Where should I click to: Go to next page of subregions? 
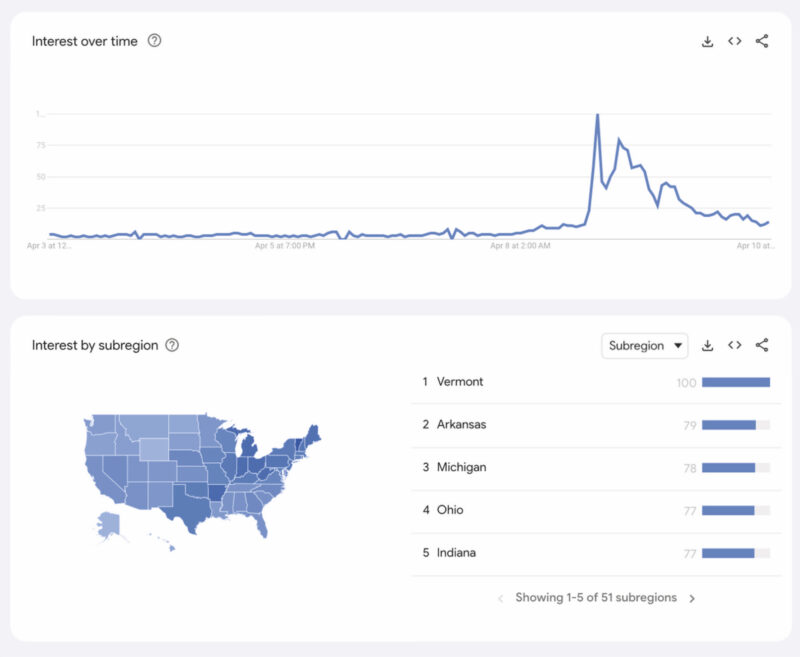(x=690, y=597)
